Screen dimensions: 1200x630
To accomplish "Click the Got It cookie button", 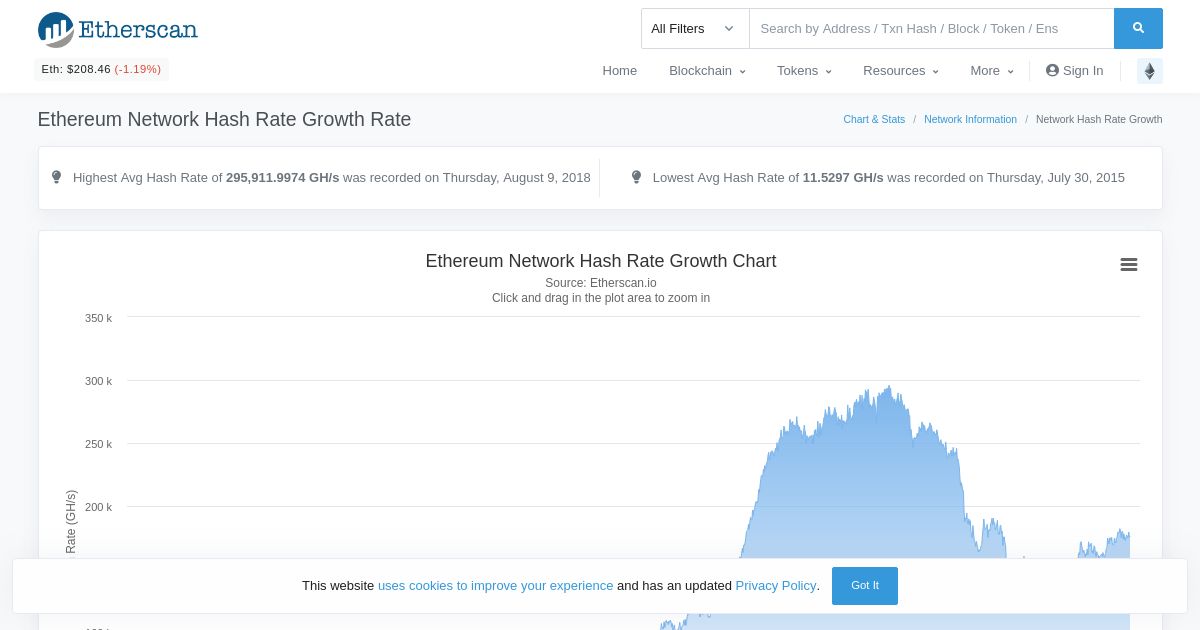I will [865, 586].
